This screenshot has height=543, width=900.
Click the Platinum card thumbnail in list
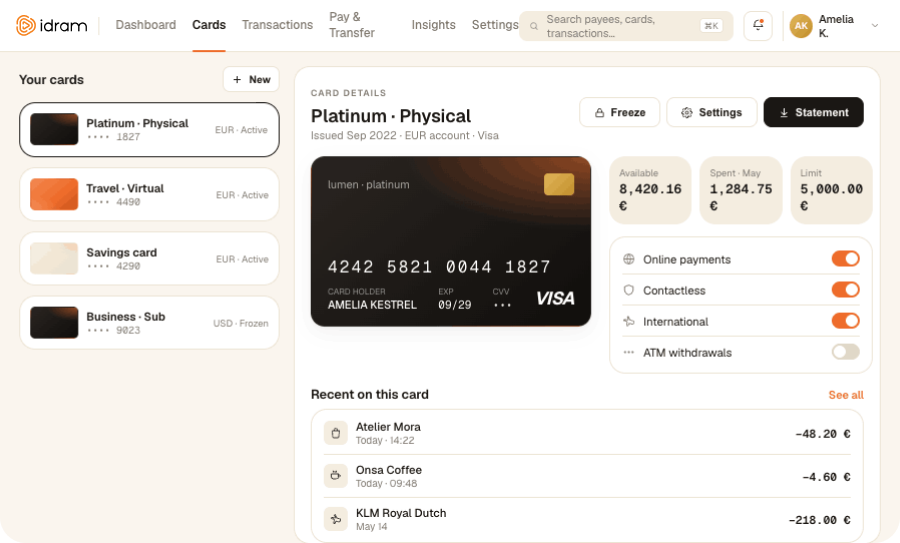pos(54,129)
